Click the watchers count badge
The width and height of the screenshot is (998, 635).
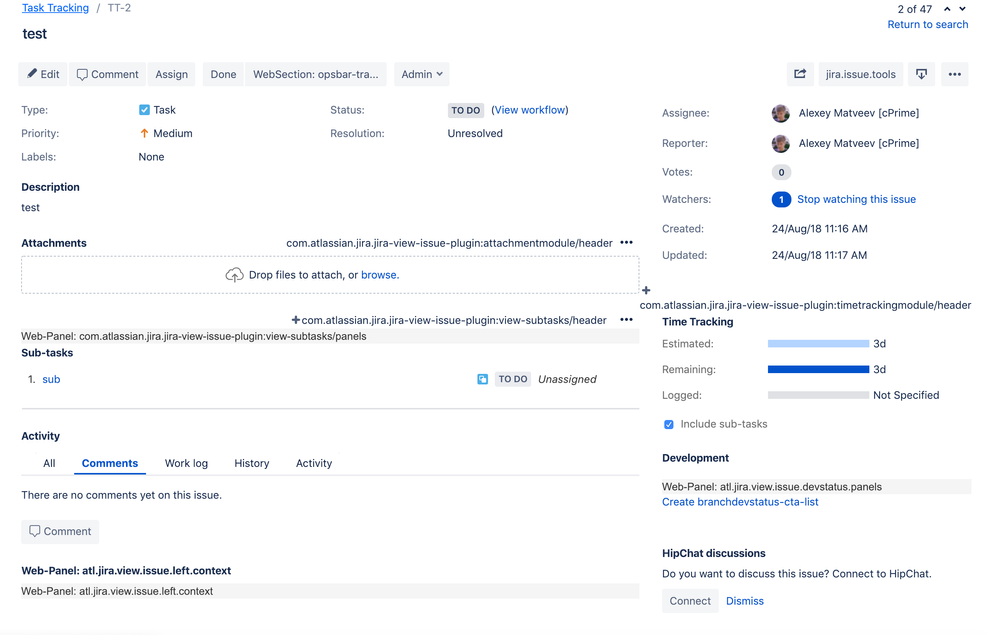click(781, 199)
